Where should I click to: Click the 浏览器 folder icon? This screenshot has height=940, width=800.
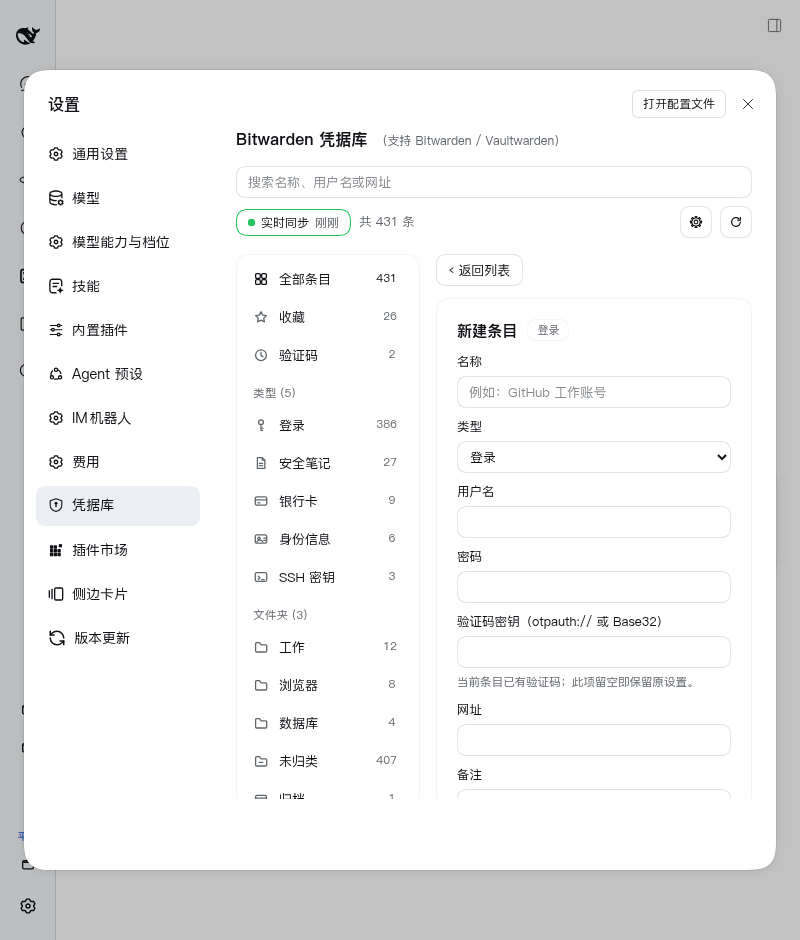[x=261, y=685]
